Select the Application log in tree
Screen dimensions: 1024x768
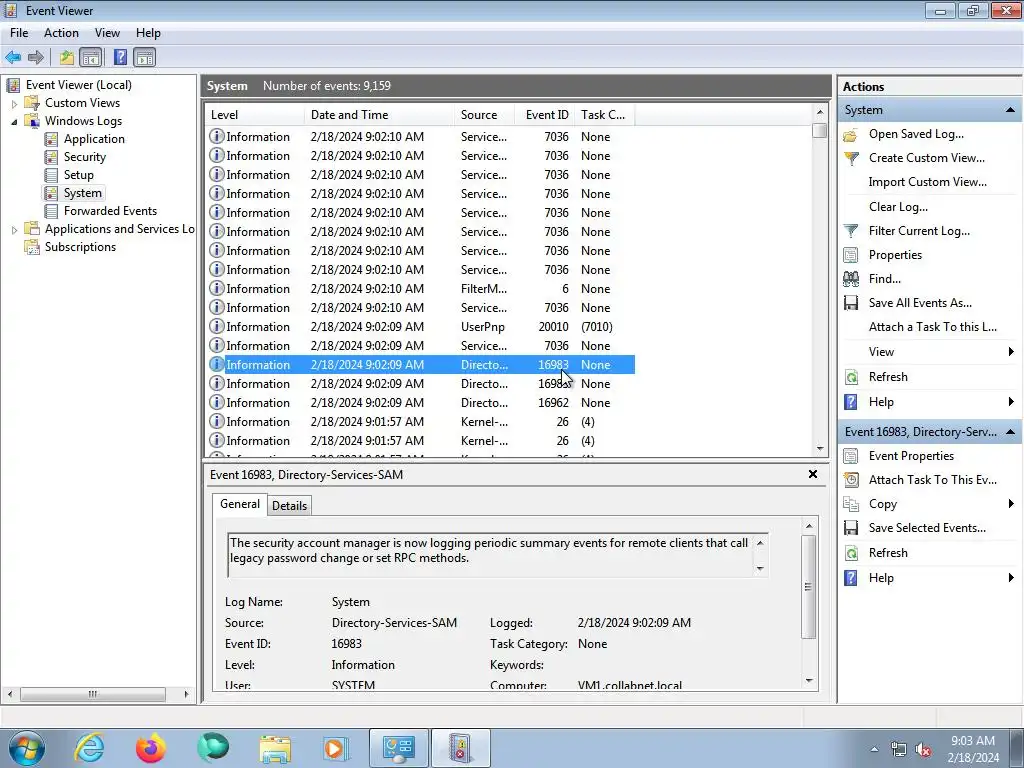click(94, 139)
